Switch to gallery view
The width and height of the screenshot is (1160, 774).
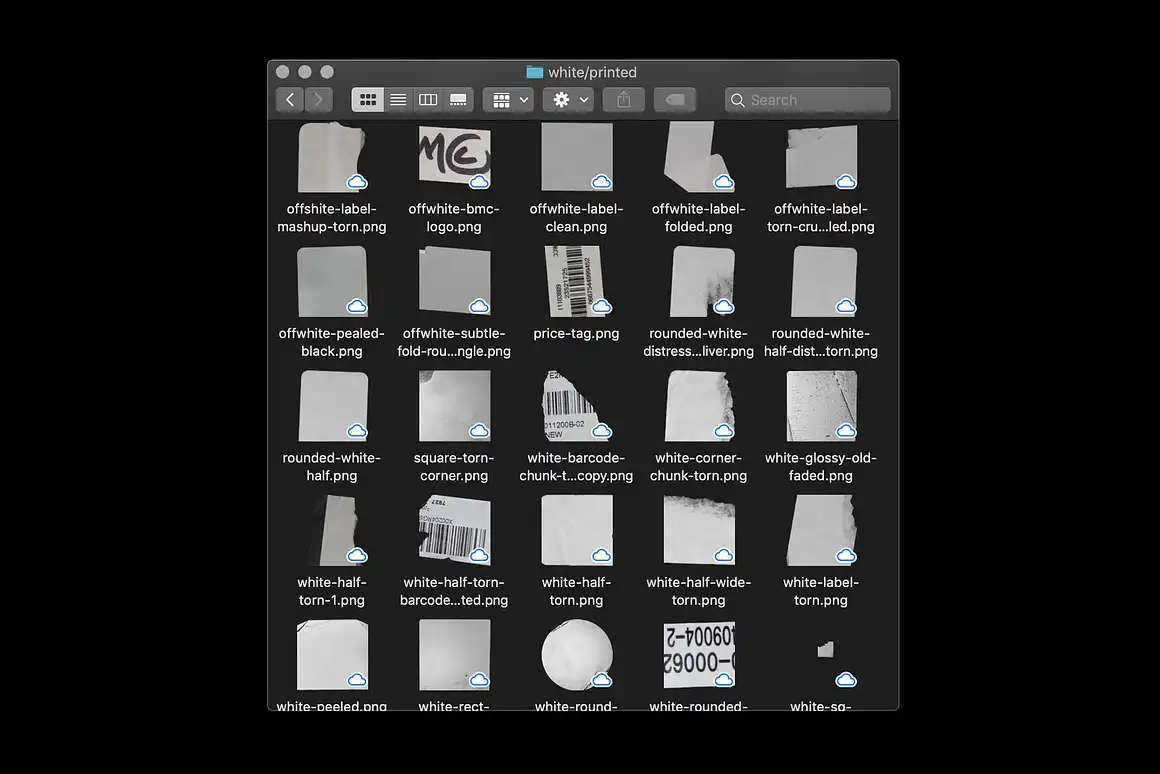(x=458, y=99)
